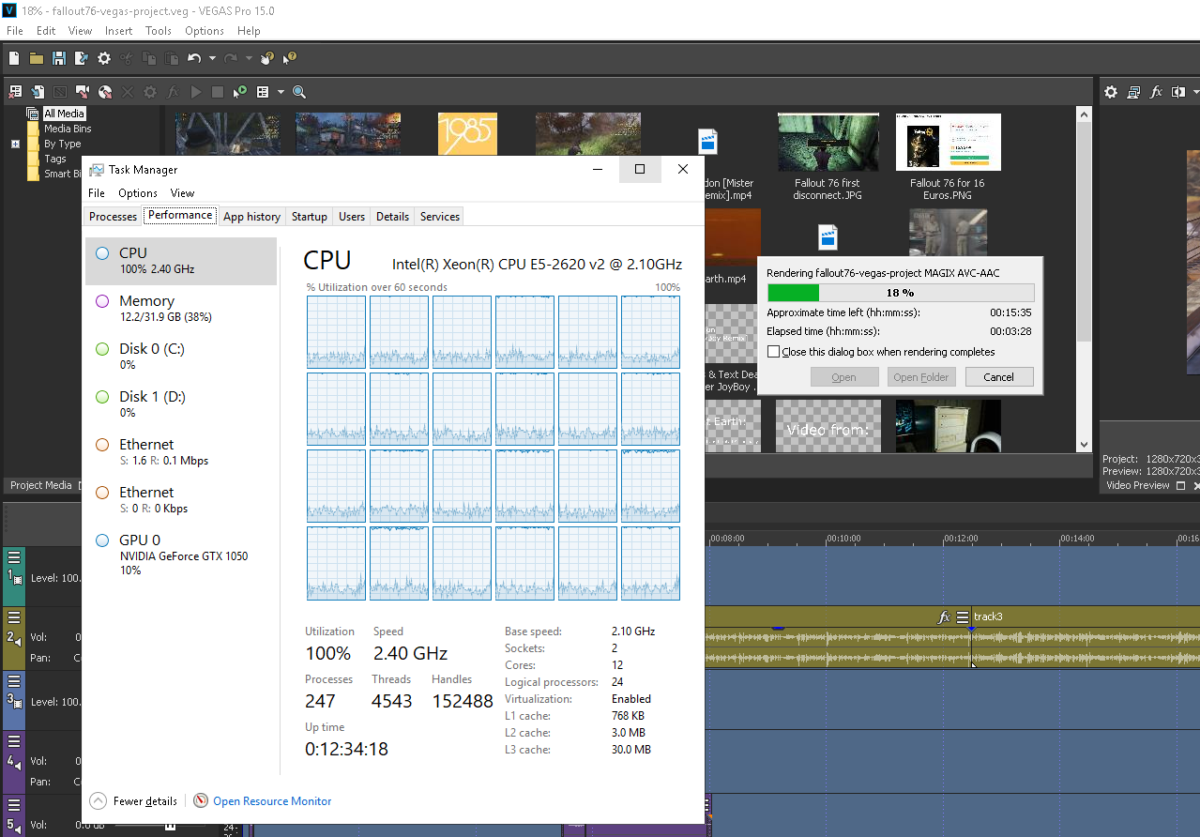Open the undo history dropdown arrow
The height and width of the screenshot is (837, 1200).
(x=211, y=59)
